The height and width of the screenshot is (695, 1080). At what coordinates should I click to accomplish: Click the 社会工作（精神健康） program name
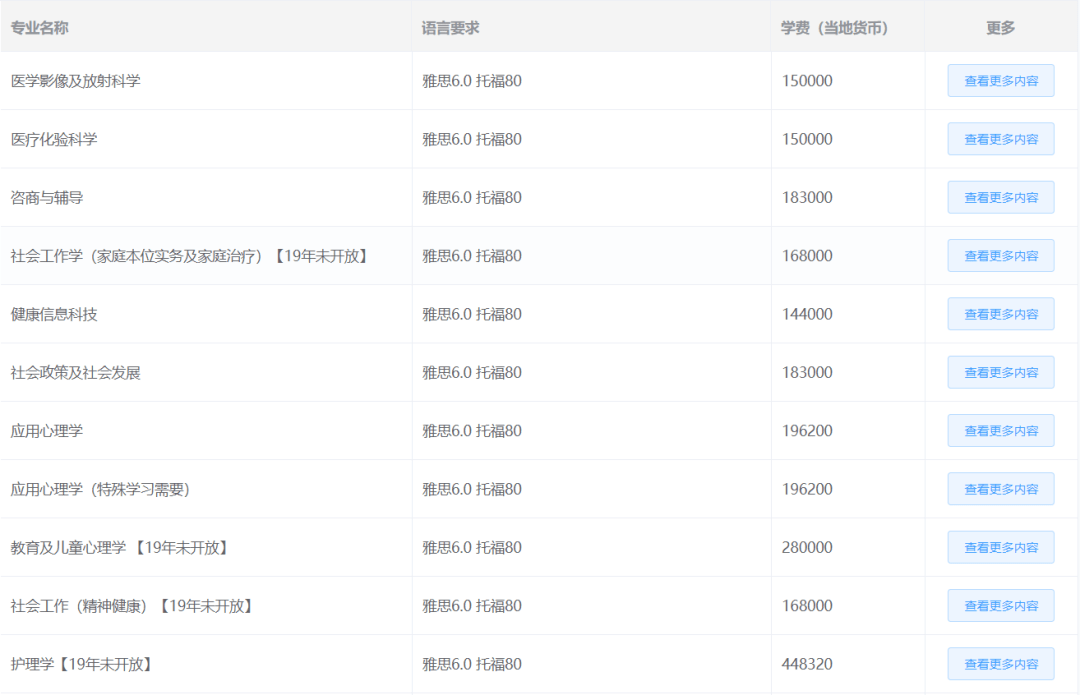click(x=132, y=606)
